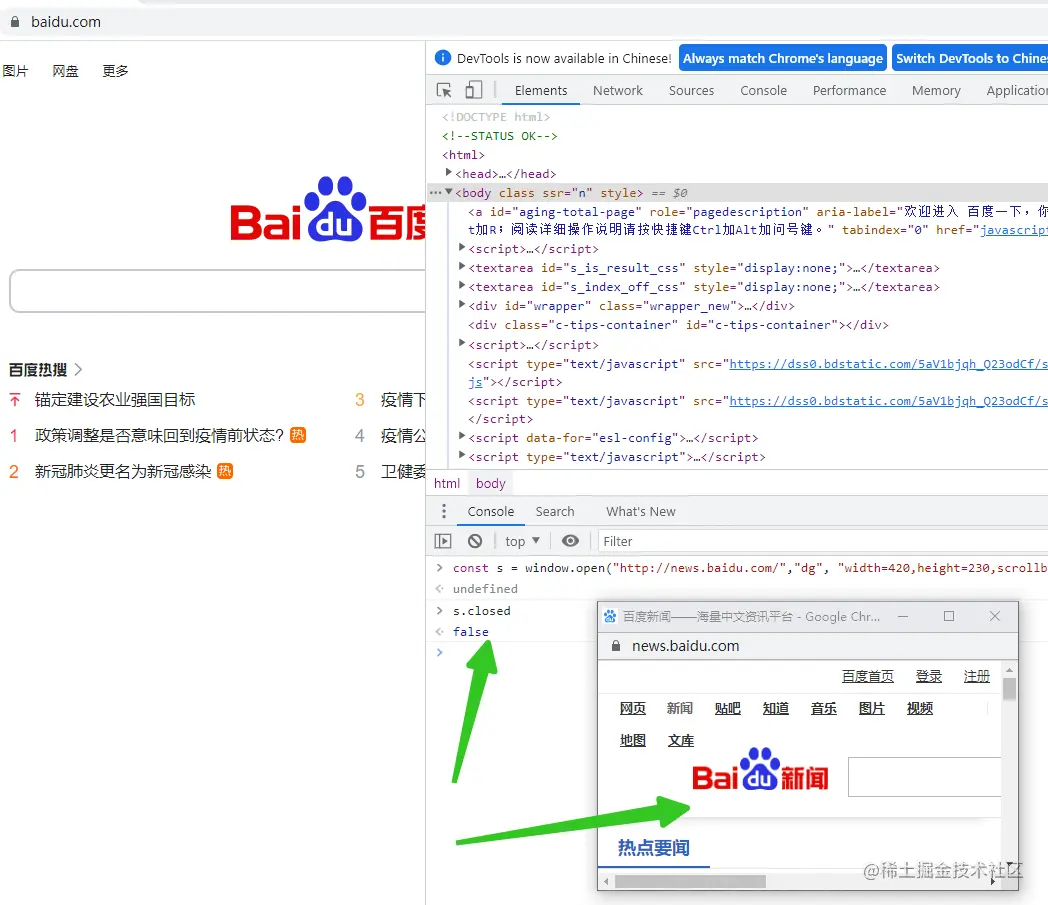Viewport: 1048px width, 905px height.
Task: Select the Search drawer tab
Action: click(555, 511)
